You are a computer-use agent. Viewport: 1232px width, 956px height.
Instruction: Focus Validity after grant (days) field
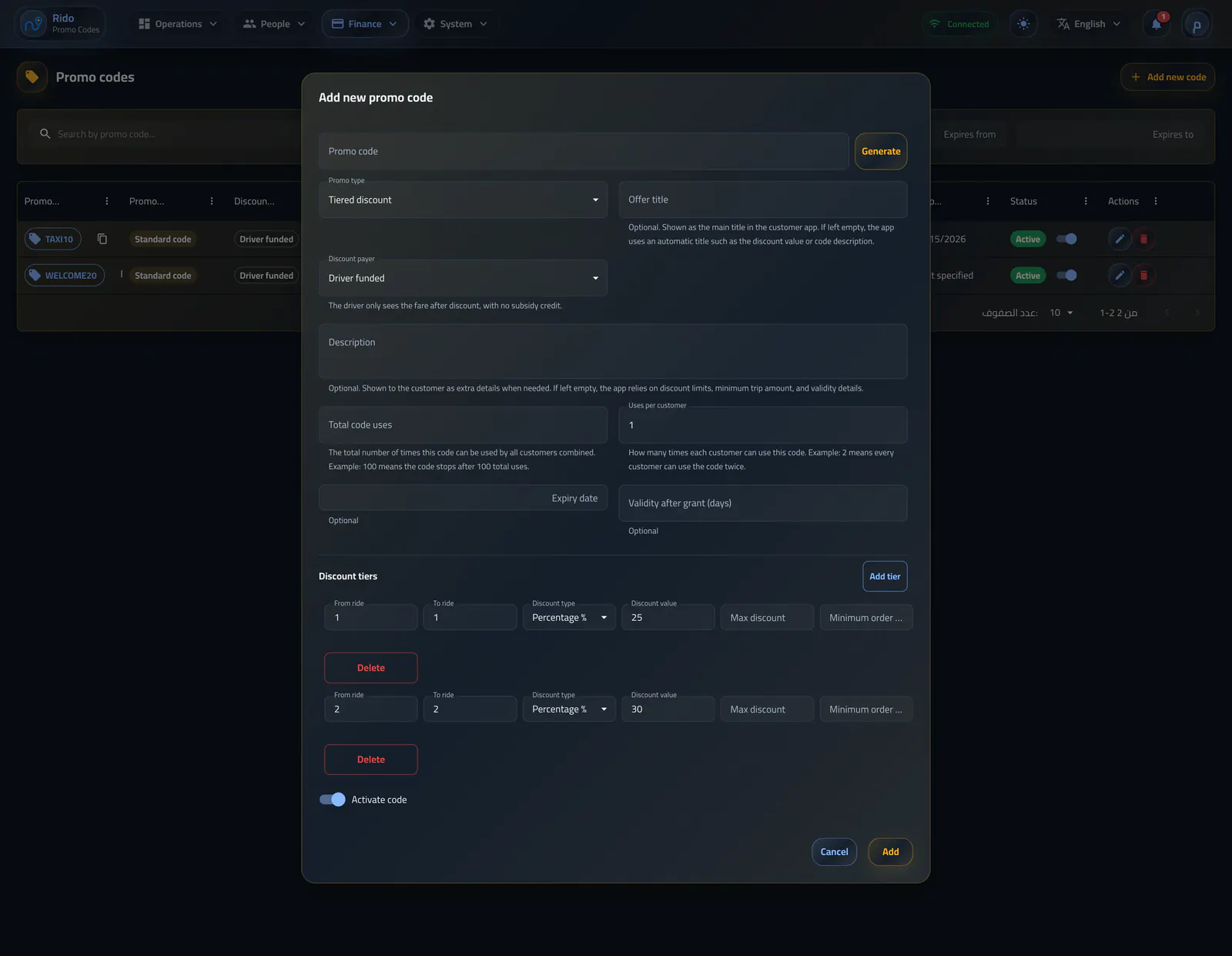point(762,503)
